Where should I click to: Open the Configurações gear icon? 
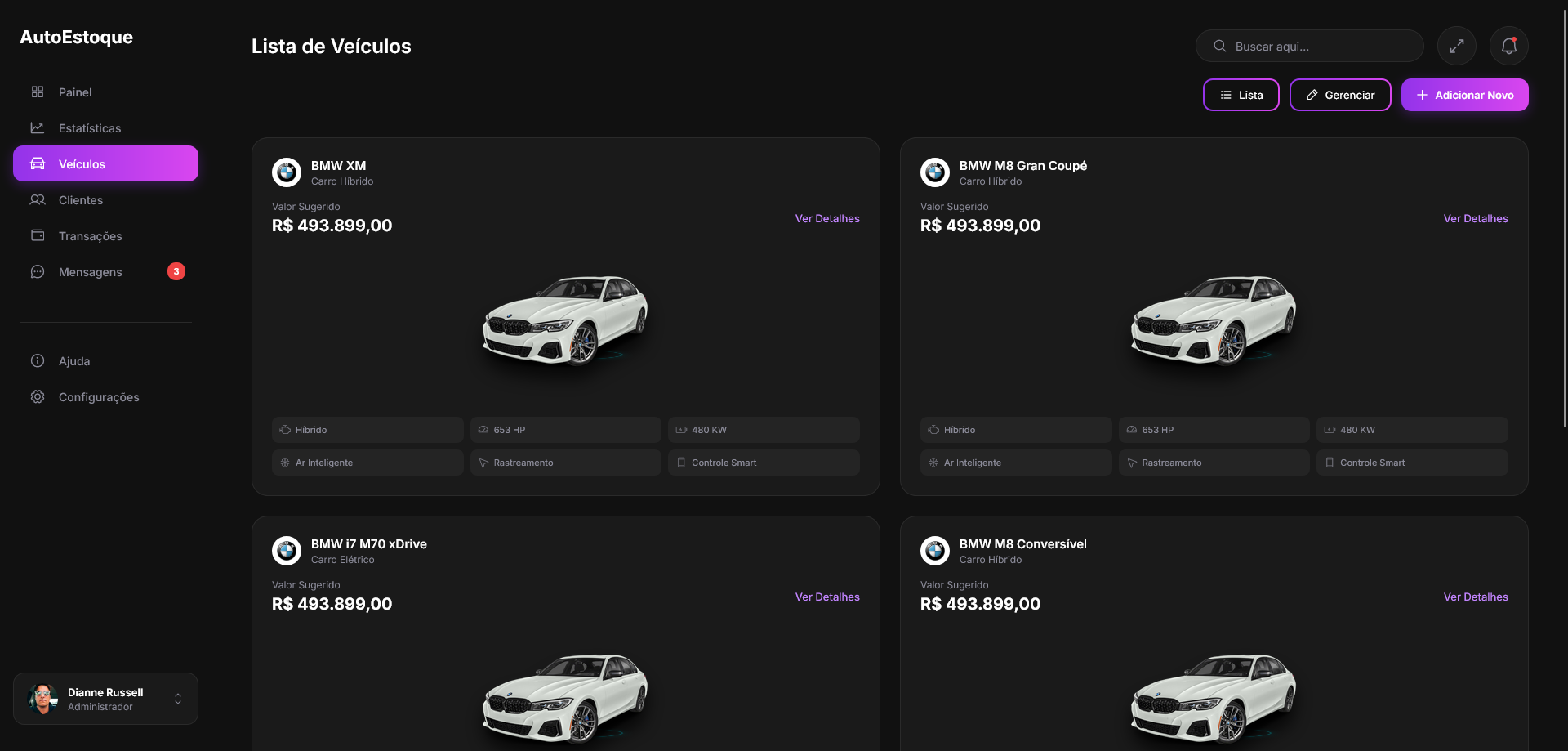[x=37, y=396]
